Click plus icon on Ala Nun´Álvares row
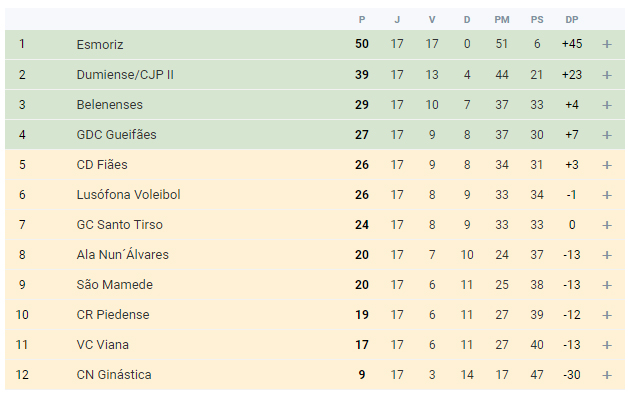Image resolution: width=628 pixels, height=397 pixels. (607, 255)
